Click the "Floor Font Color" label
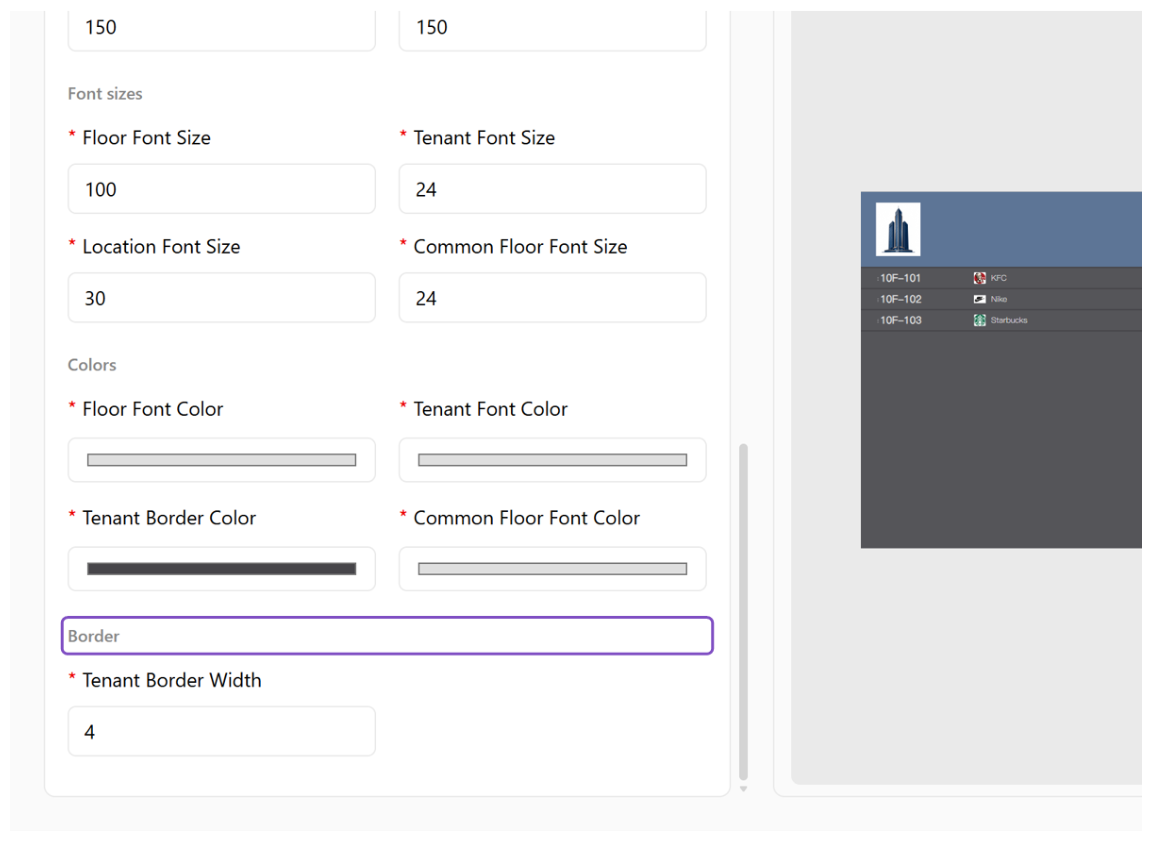The width and height of the screenshot is (1152, 841). [x=153, y=408]
